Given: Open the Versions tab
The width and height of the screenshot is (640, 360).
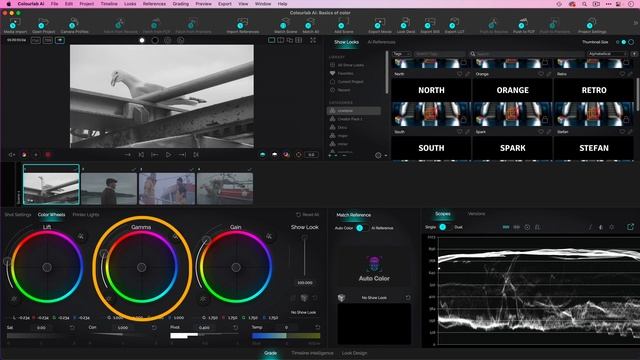Looking at the screenshot, I should [476, 213].
